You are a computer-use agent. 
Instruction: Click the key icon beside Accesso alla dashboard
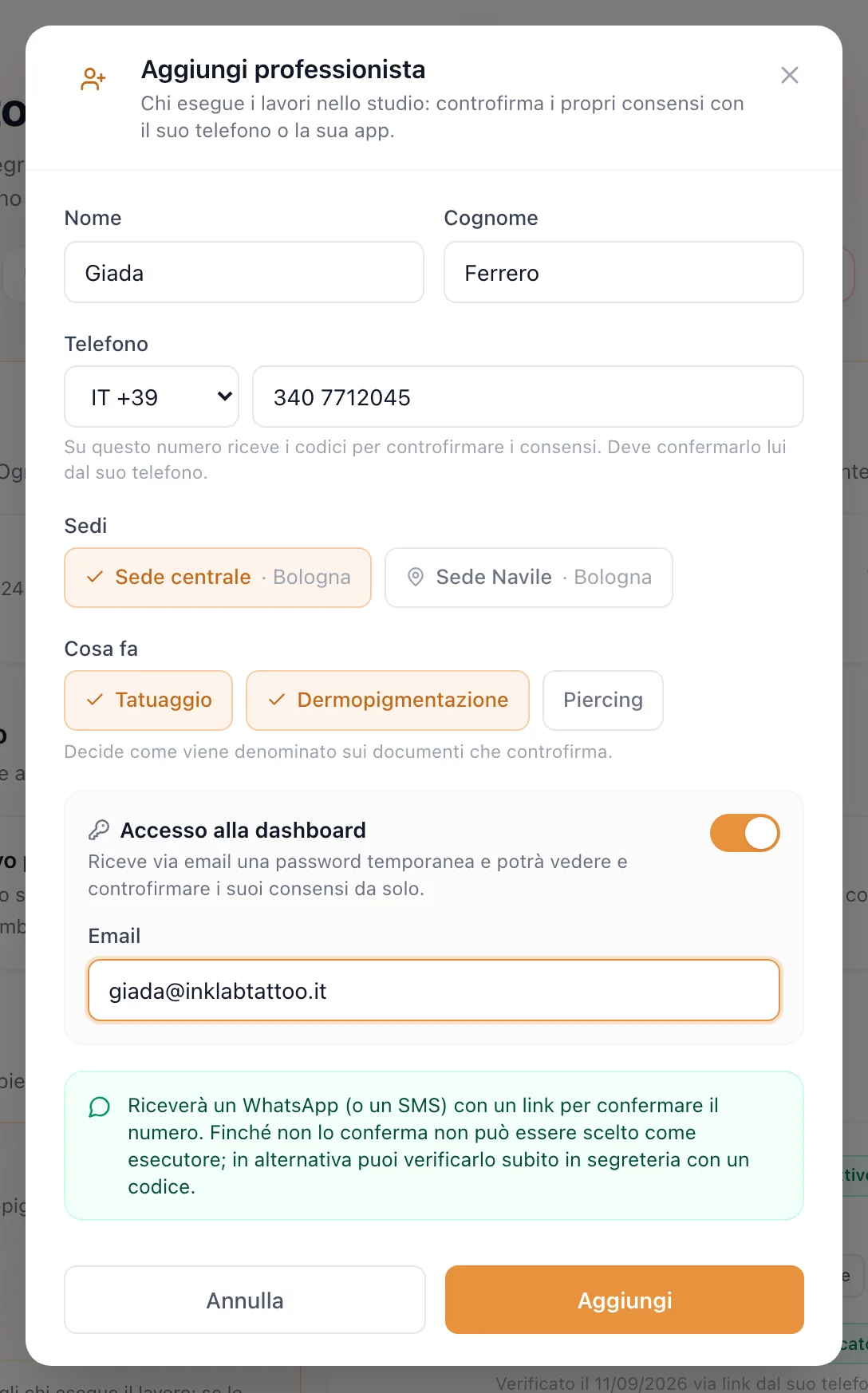[x=99, y=830]
